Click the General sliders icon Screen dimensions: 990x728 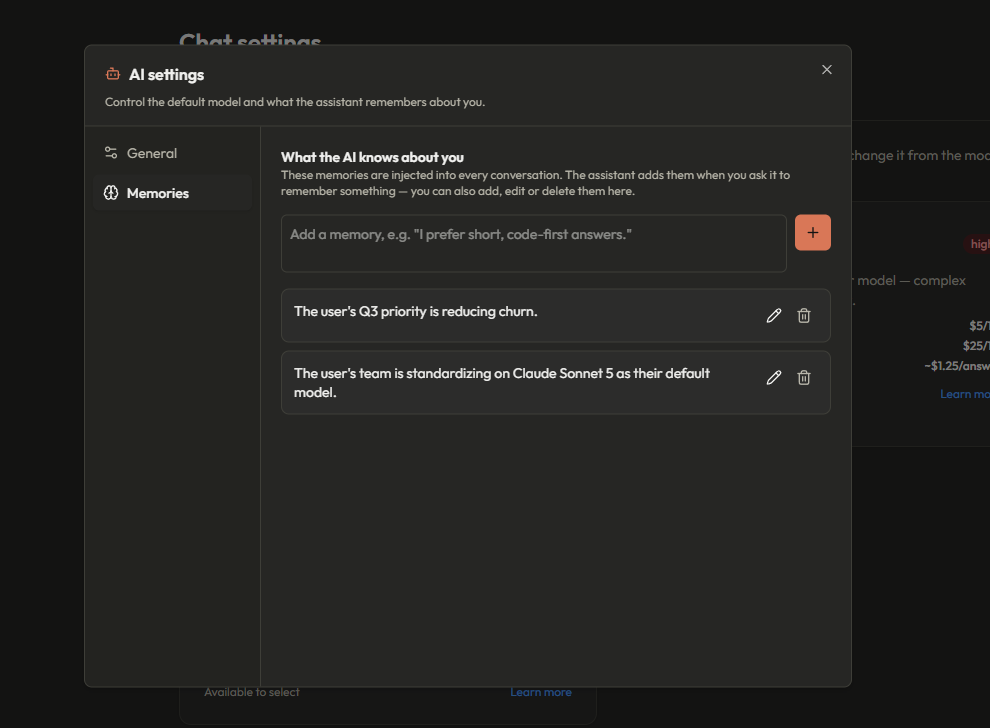pyautogui.click(x=111, y=153)
